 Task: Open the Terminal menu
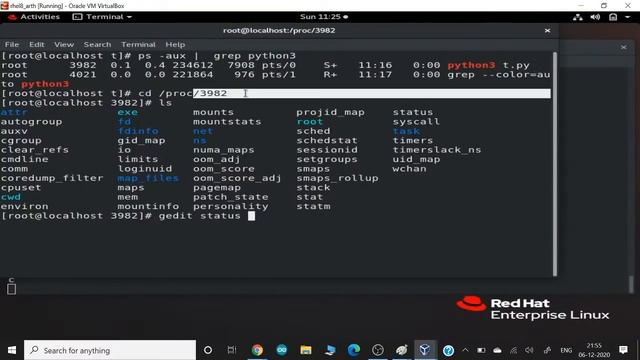pyautogui.click(x=138, y=44)
